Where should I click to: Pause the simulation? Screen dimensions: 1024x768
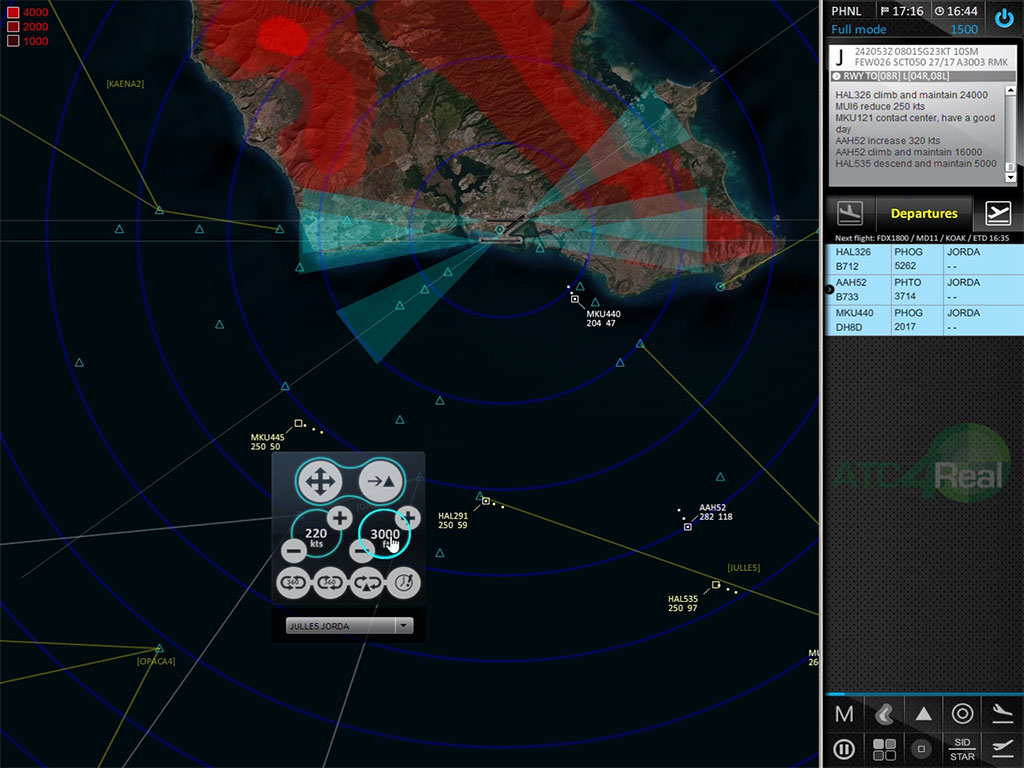pos(844,748)
